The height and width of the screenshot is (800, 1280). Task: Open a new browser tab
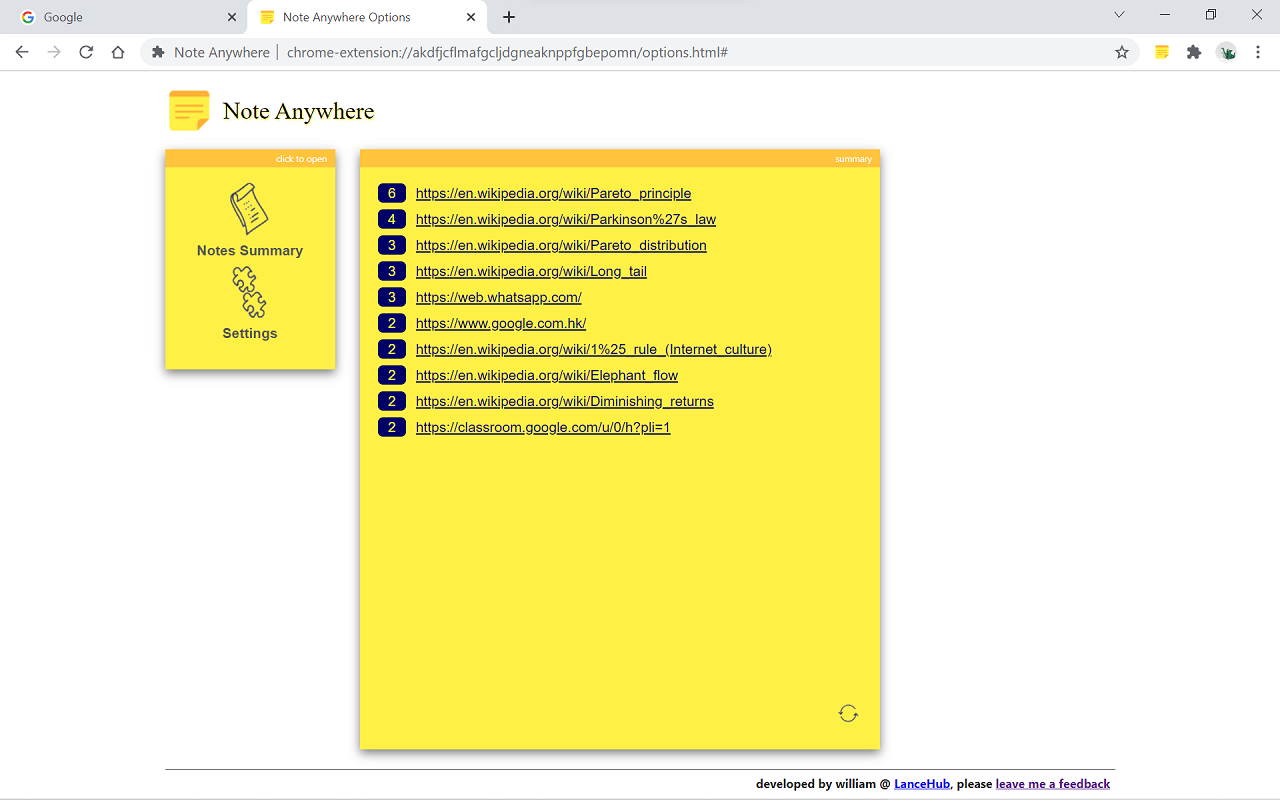[509, 17]
